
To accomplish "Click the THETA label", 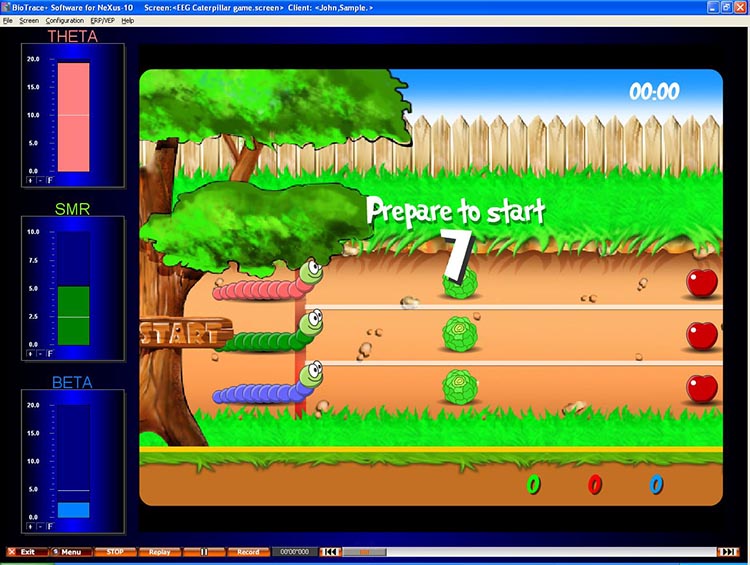I will click(72, 36).
